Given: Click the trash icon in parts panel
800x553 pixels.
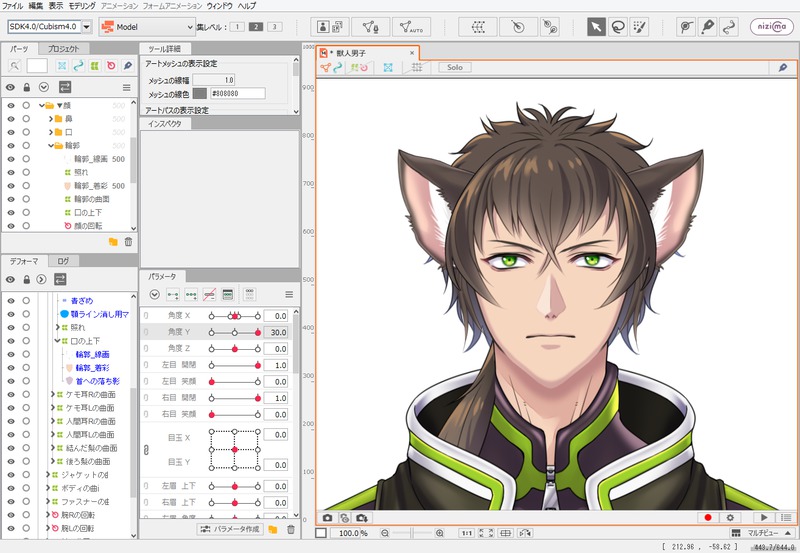Looking at the screenshot, I should tap(128, 242).
